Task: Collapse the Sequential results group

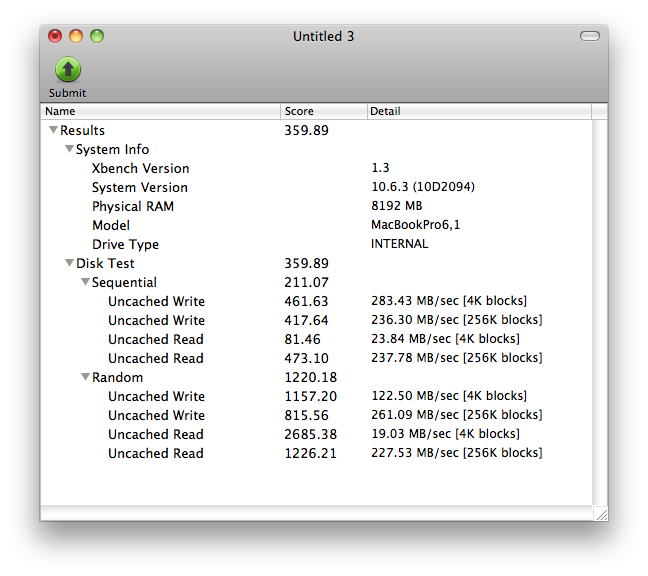Action: [x=86, y=282]
